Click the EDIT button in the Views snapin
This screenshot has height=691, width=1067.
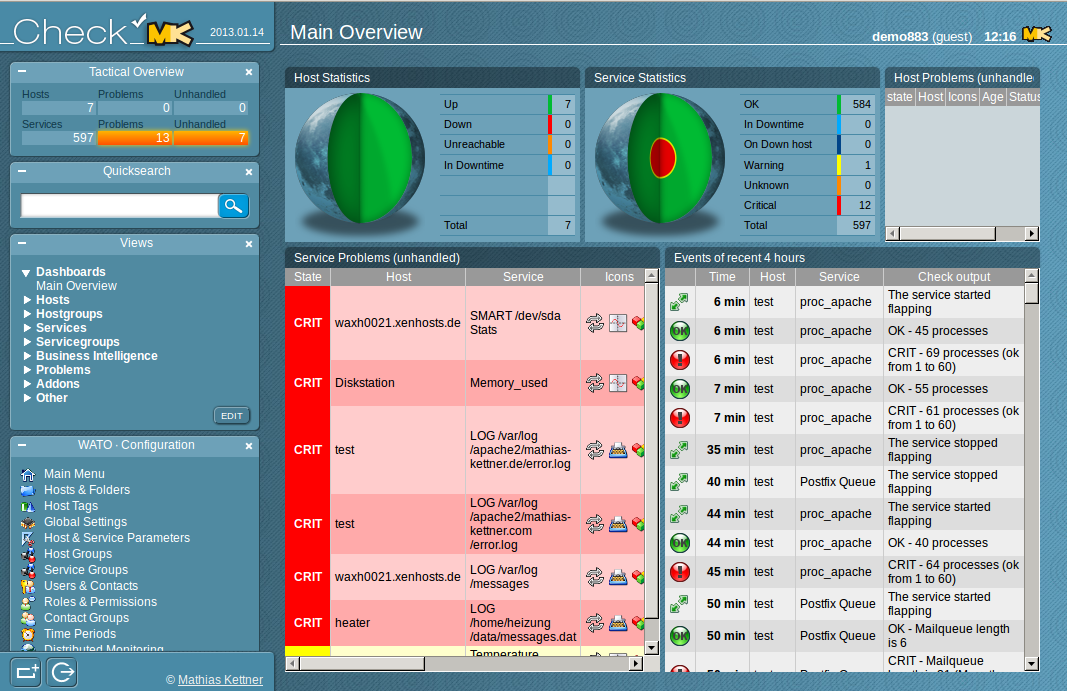click(231, 416)
